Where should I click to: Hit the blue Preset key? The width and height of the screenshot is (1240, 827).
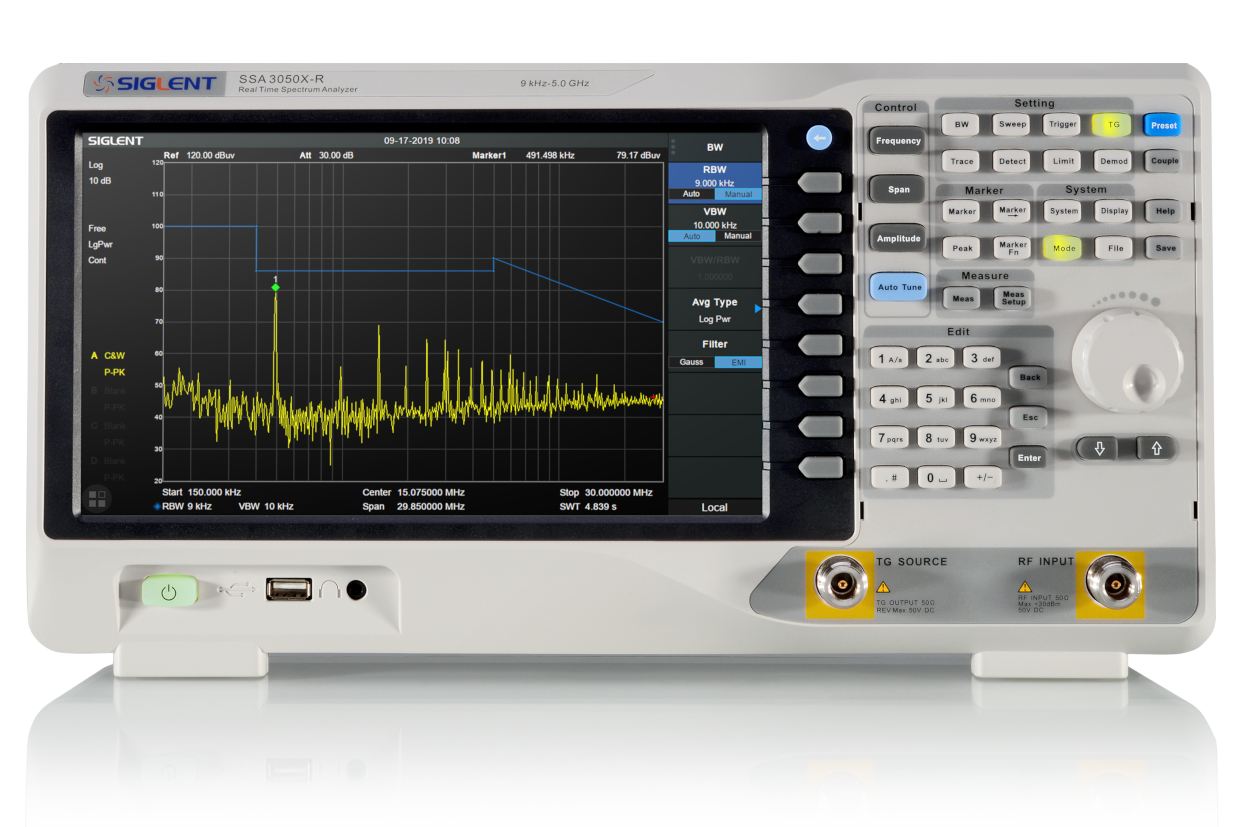point(1164,125)
